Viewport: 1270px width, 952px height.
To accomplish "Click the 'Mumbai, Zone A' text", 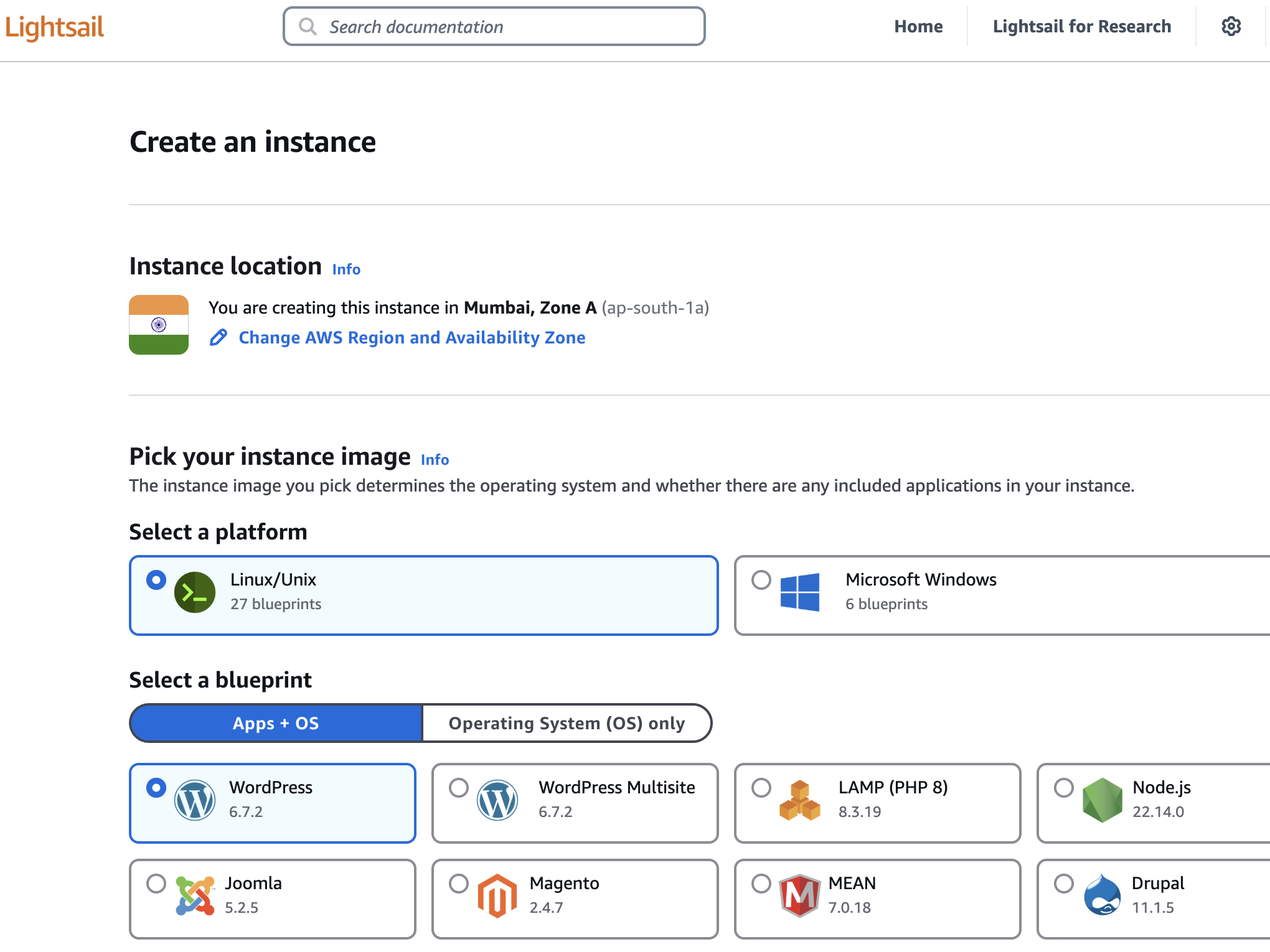I will click(x=530, y=307).
